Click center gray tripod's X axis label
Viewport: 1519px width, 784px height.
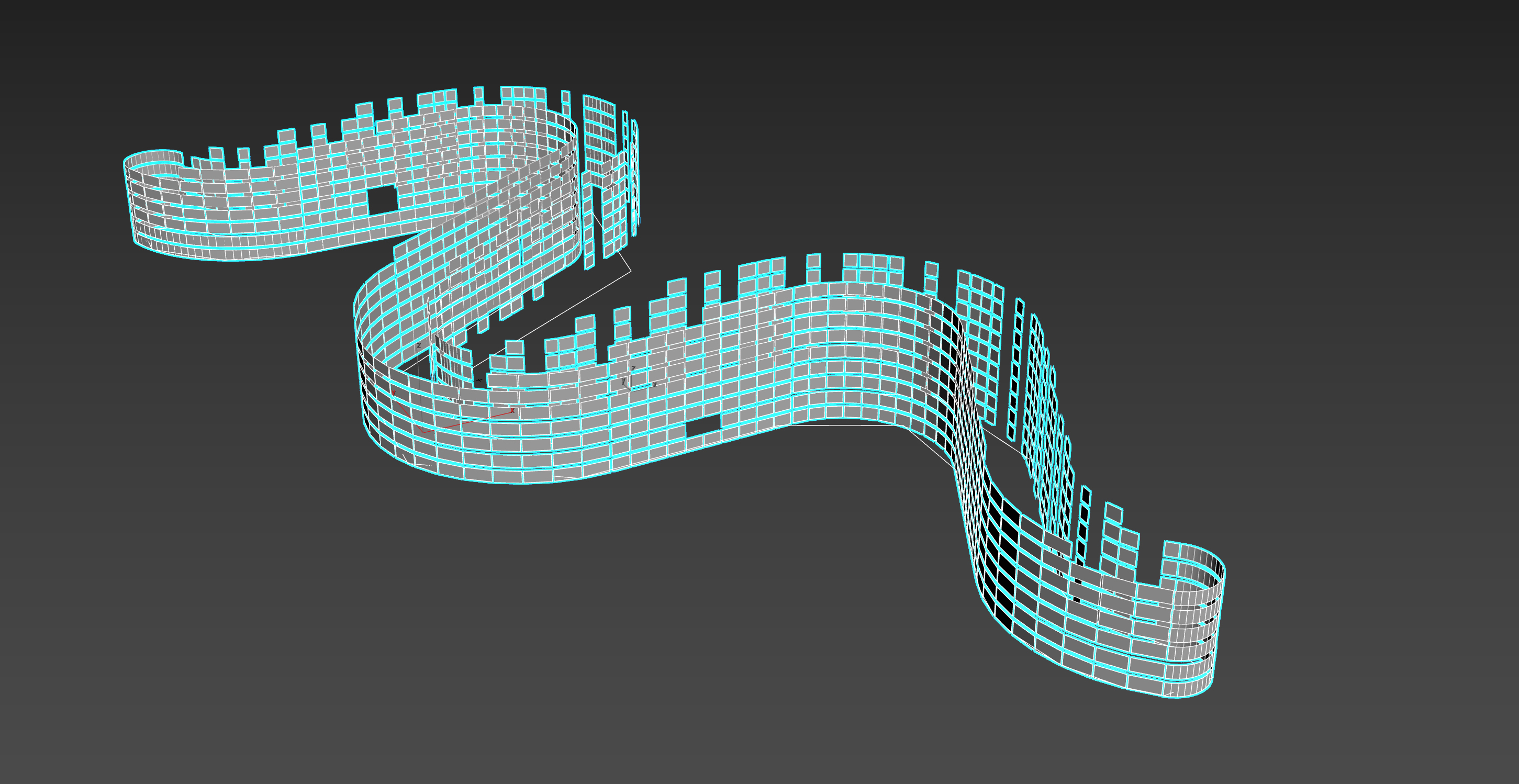(655, 384)
